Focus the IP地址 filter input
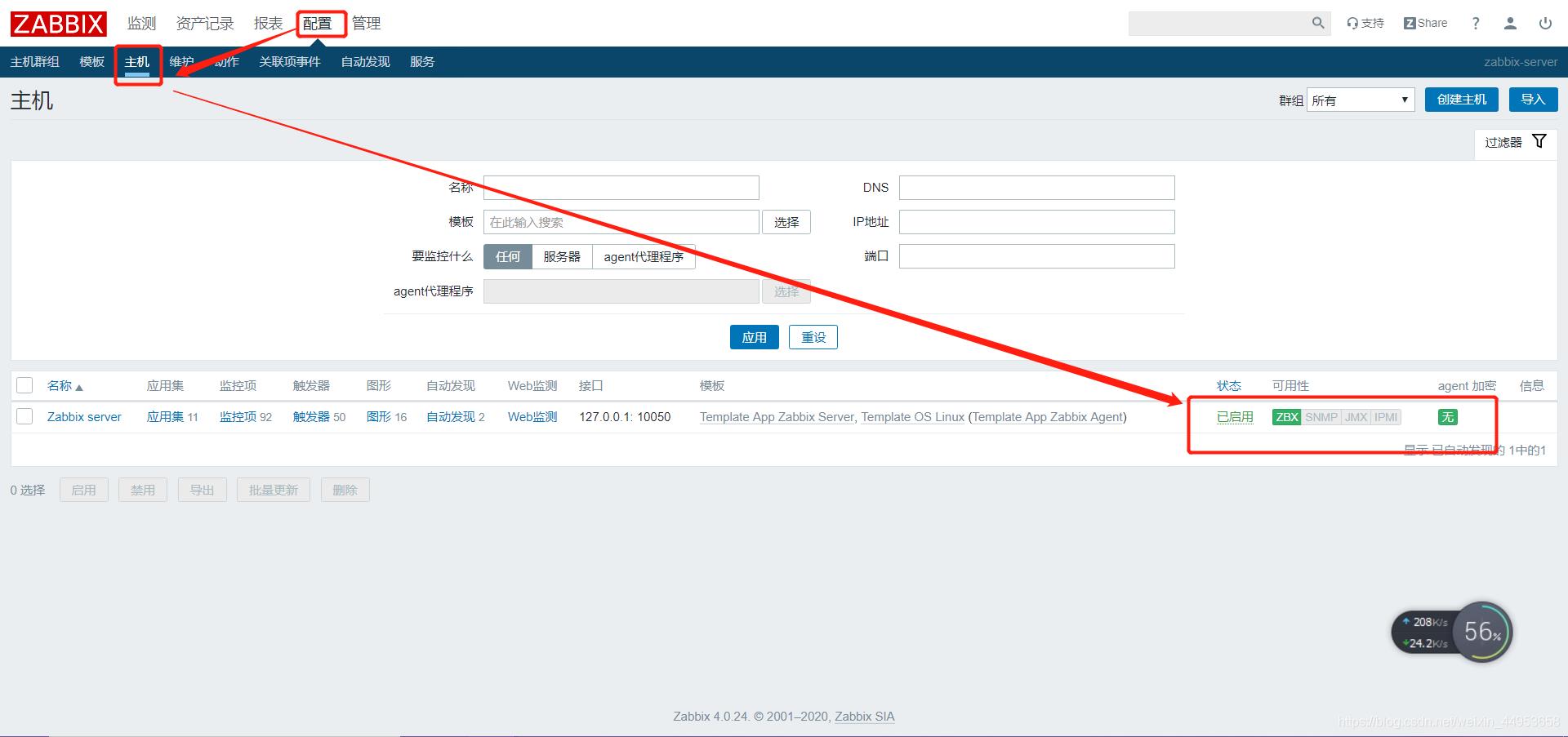The image size is (1568, 737). tap(1037, 222)
